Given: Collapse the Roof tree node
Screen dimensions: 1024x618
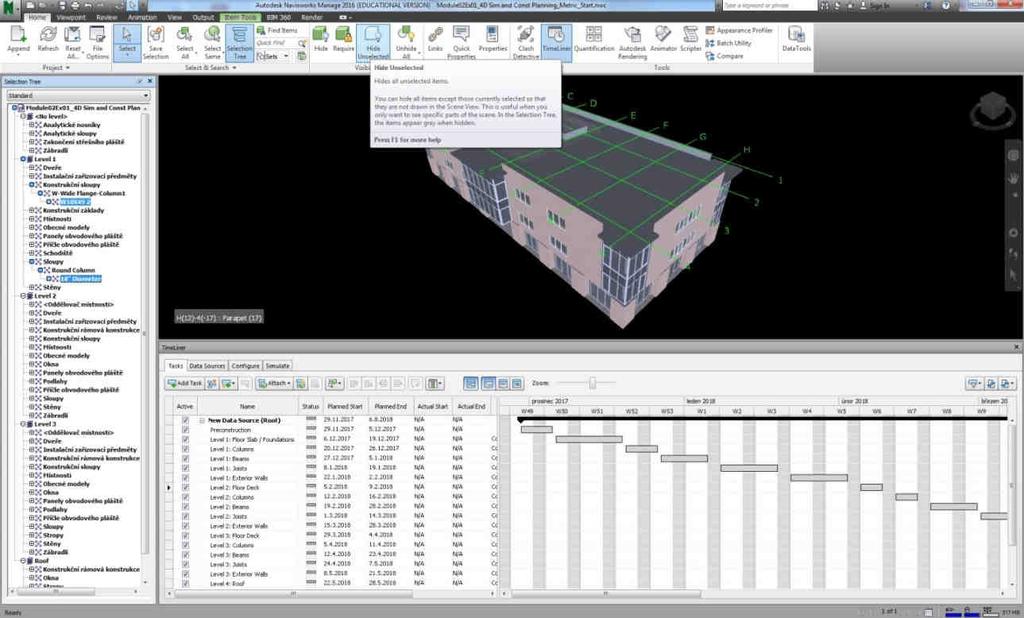Looking at the screenshot, I should [x=23, y=561].
